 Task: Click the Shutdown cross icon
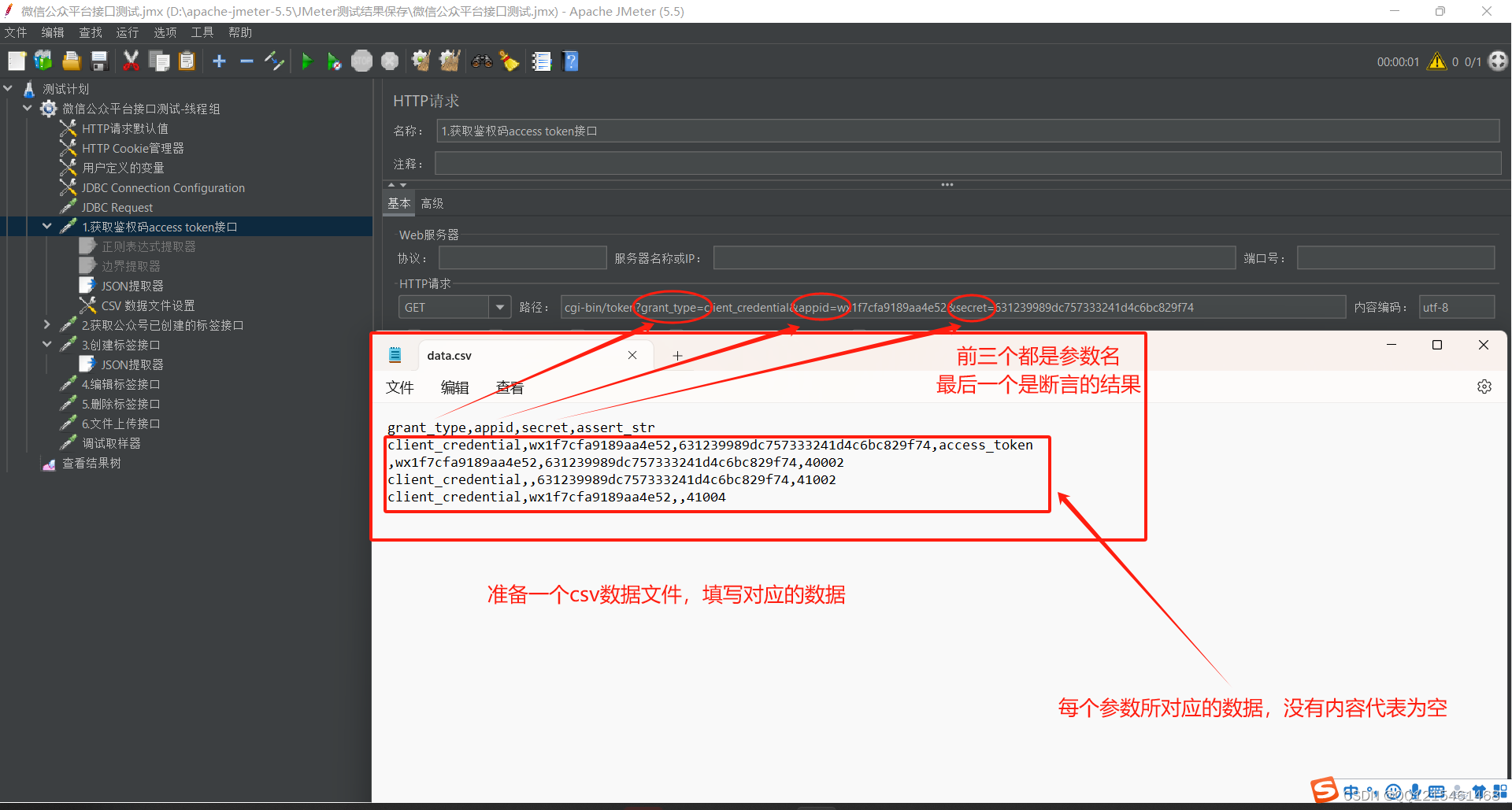coord(390,61)
